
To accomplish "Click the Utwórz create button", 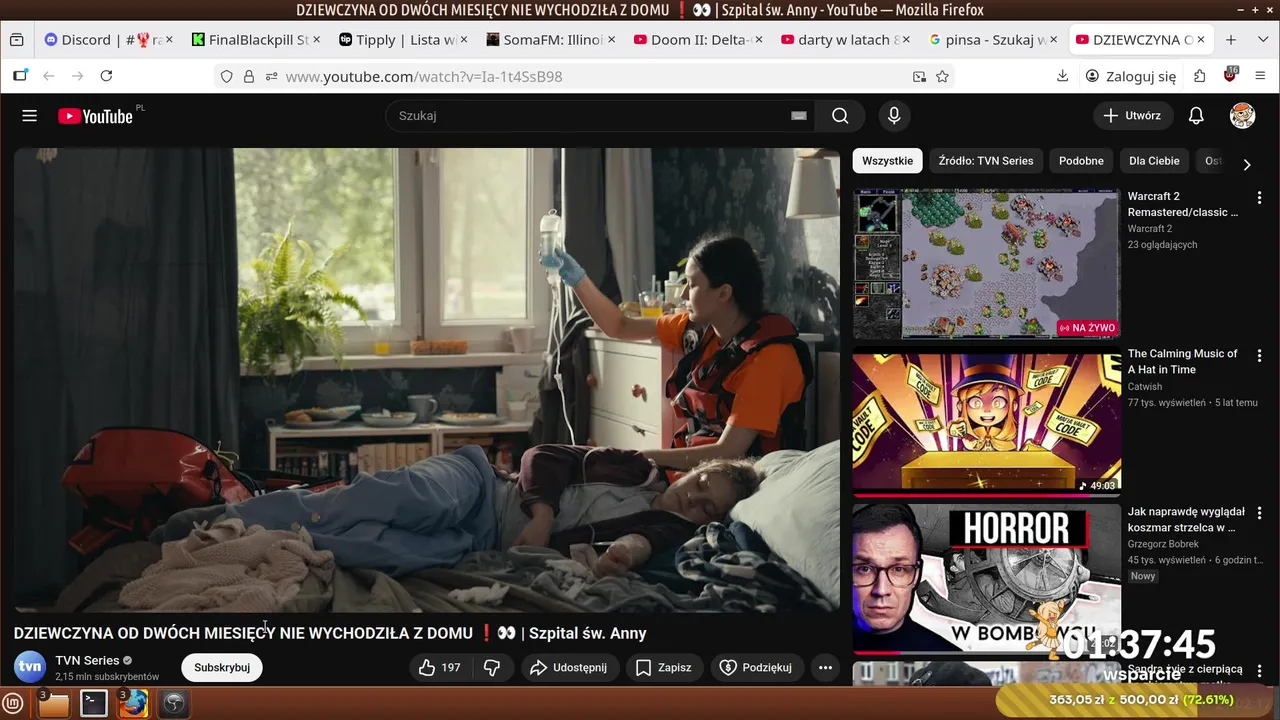I will (1132, 116).
